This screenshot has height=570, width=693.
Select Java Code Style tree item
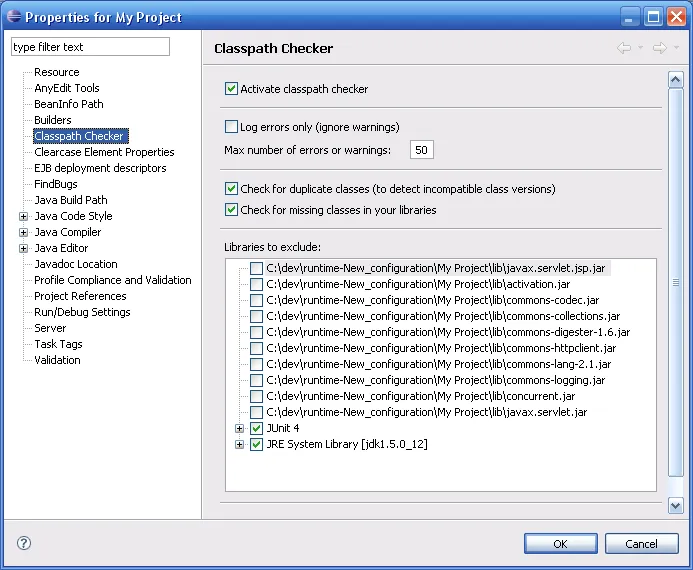73,216
